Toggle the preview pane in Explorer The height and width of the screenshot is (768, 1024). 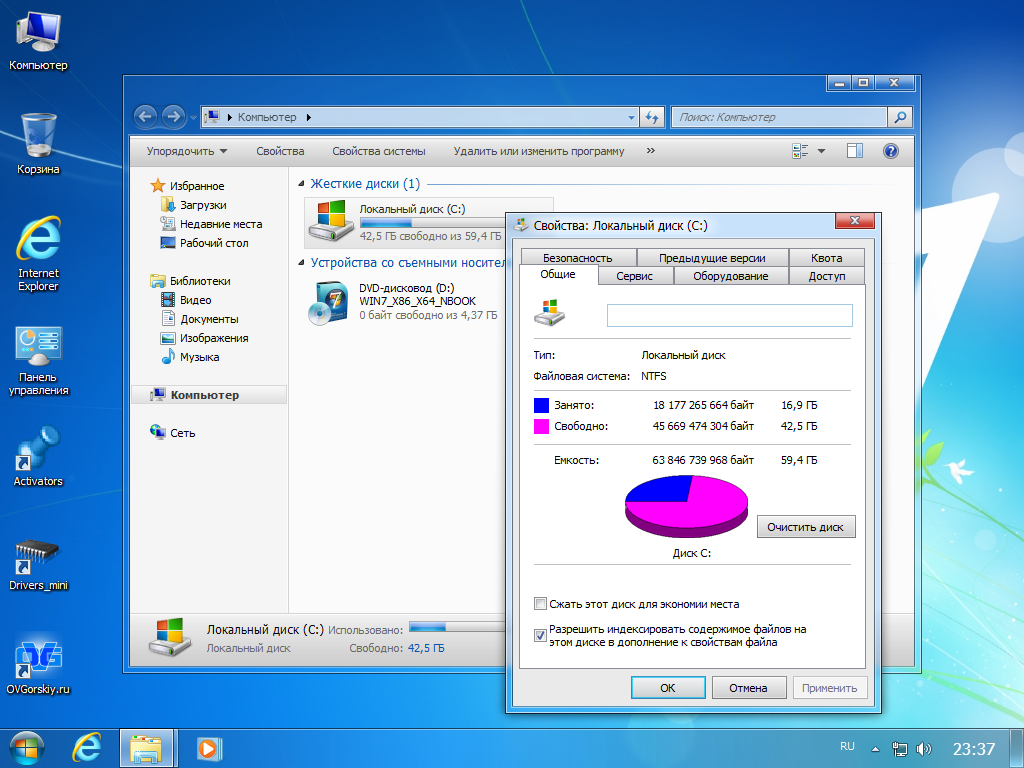854,151
